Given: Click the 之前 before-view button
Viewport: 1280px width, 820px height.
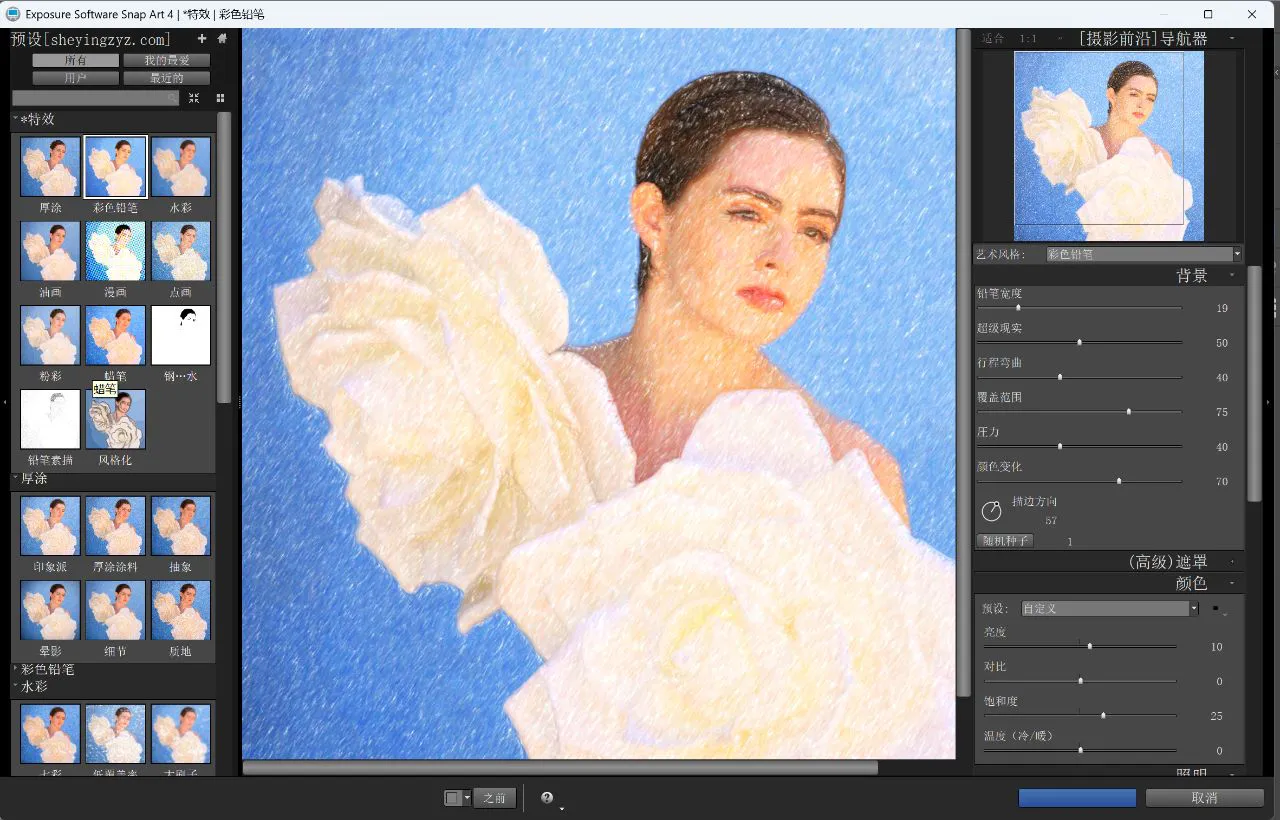Looking at the screenshot, I should coord(495,798).
